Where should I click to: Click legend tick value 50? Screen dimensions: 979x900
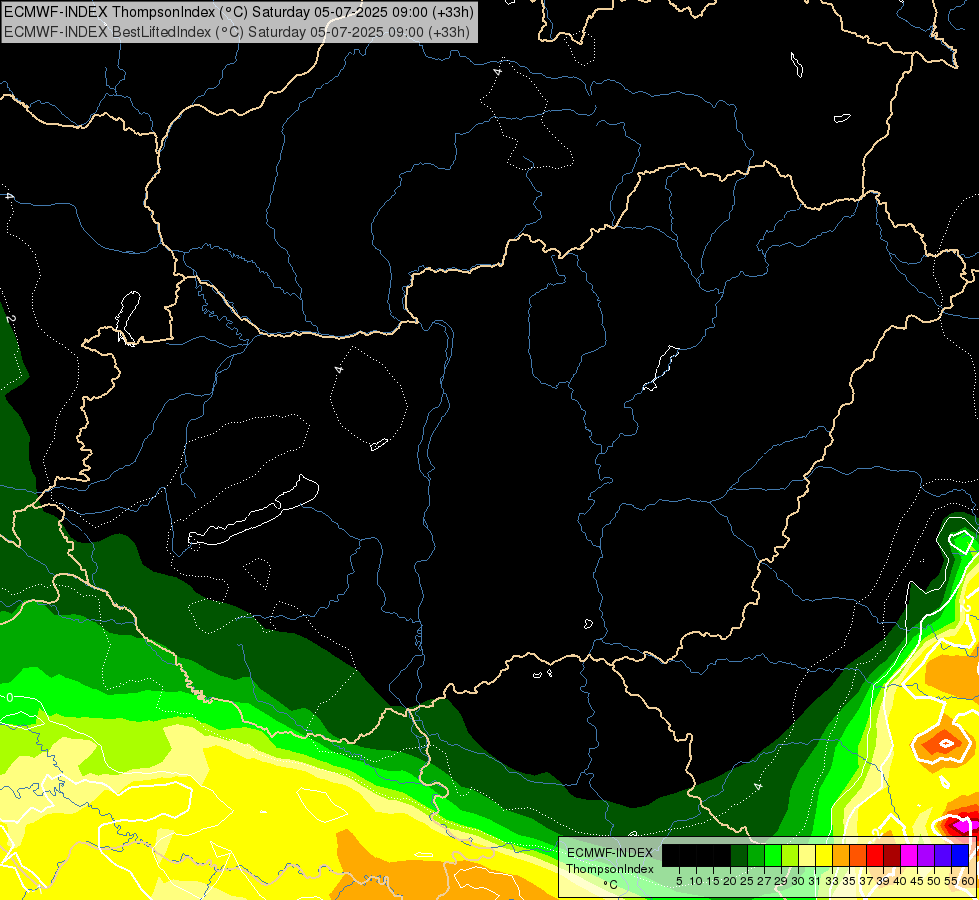click(x=934, y=881)
